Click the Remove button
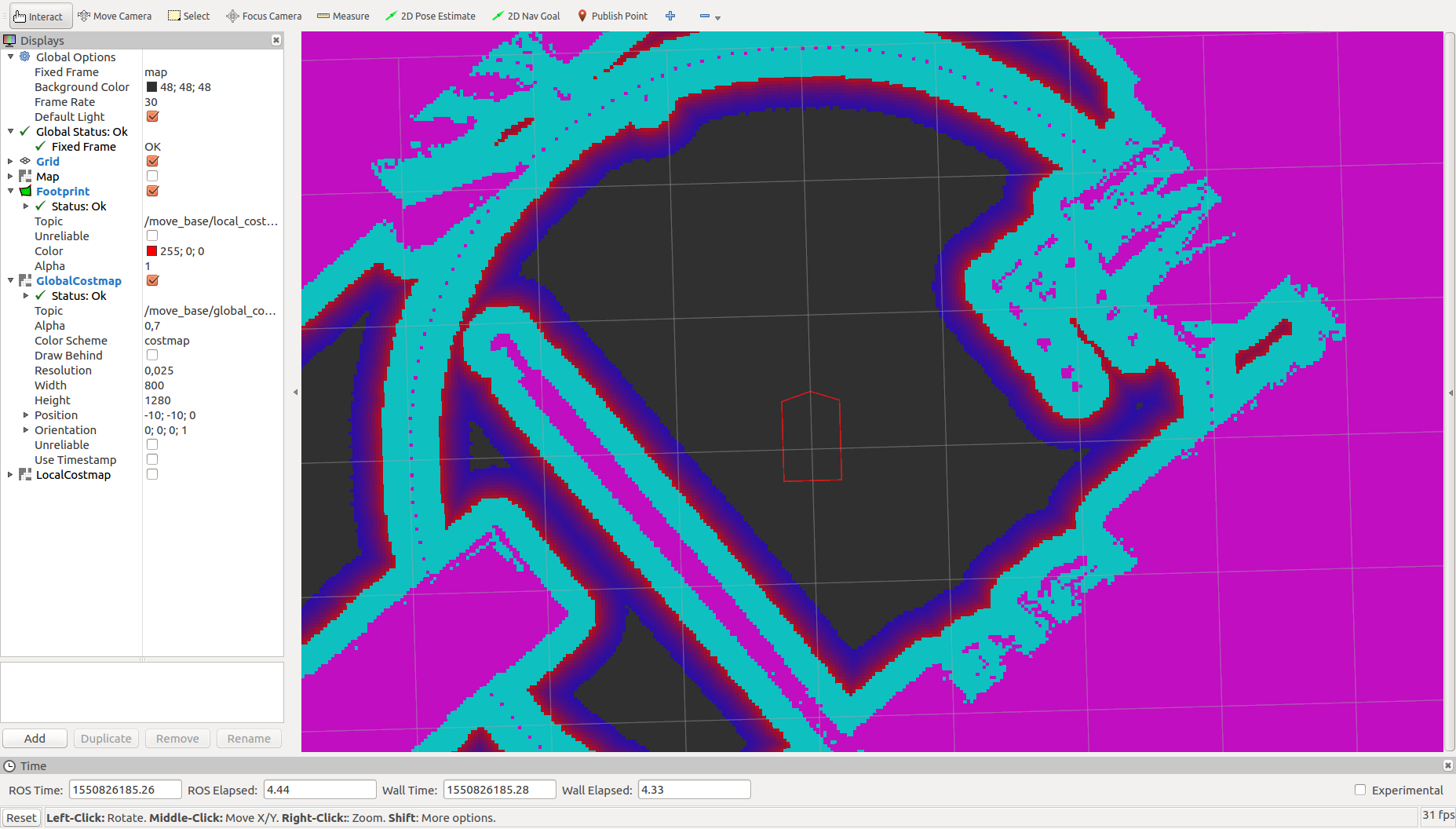This screenshot has width=1456, height=829. pos(177,738)
